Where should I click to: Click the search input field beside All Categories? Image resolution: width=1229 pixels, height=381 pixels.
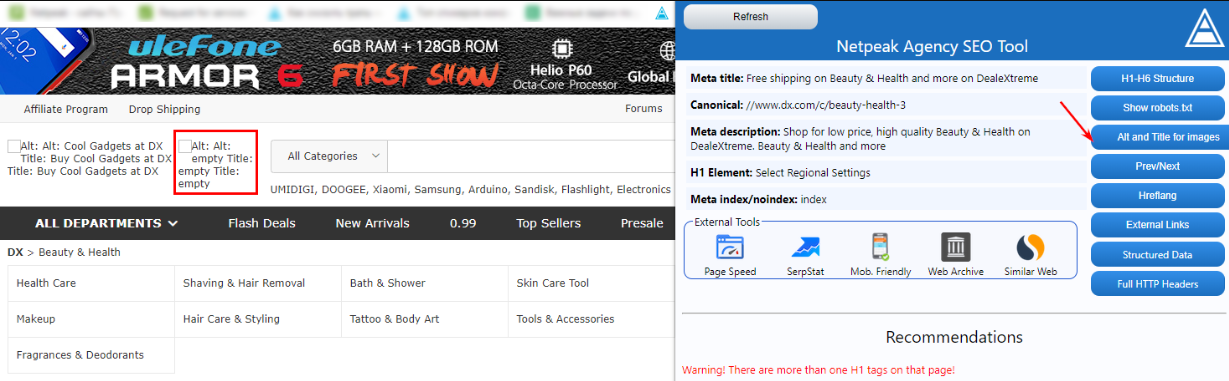532,156
